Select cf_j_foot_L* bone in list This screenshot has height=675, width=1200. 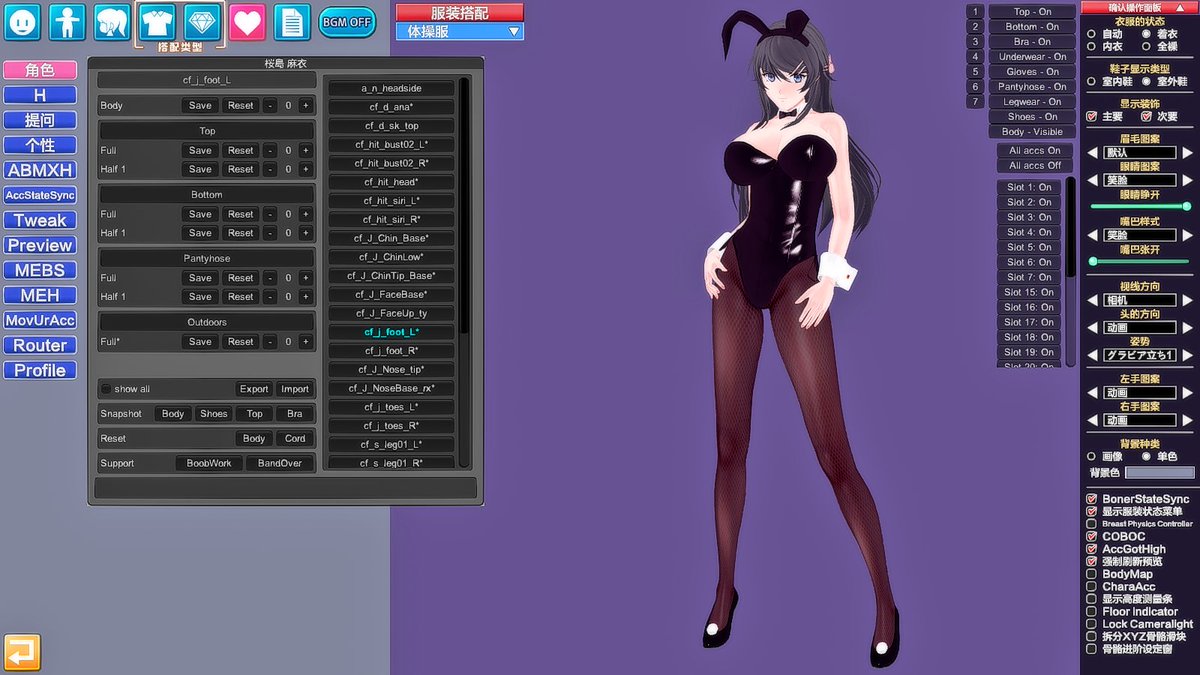pyautogui.click(x=391, y=332)
